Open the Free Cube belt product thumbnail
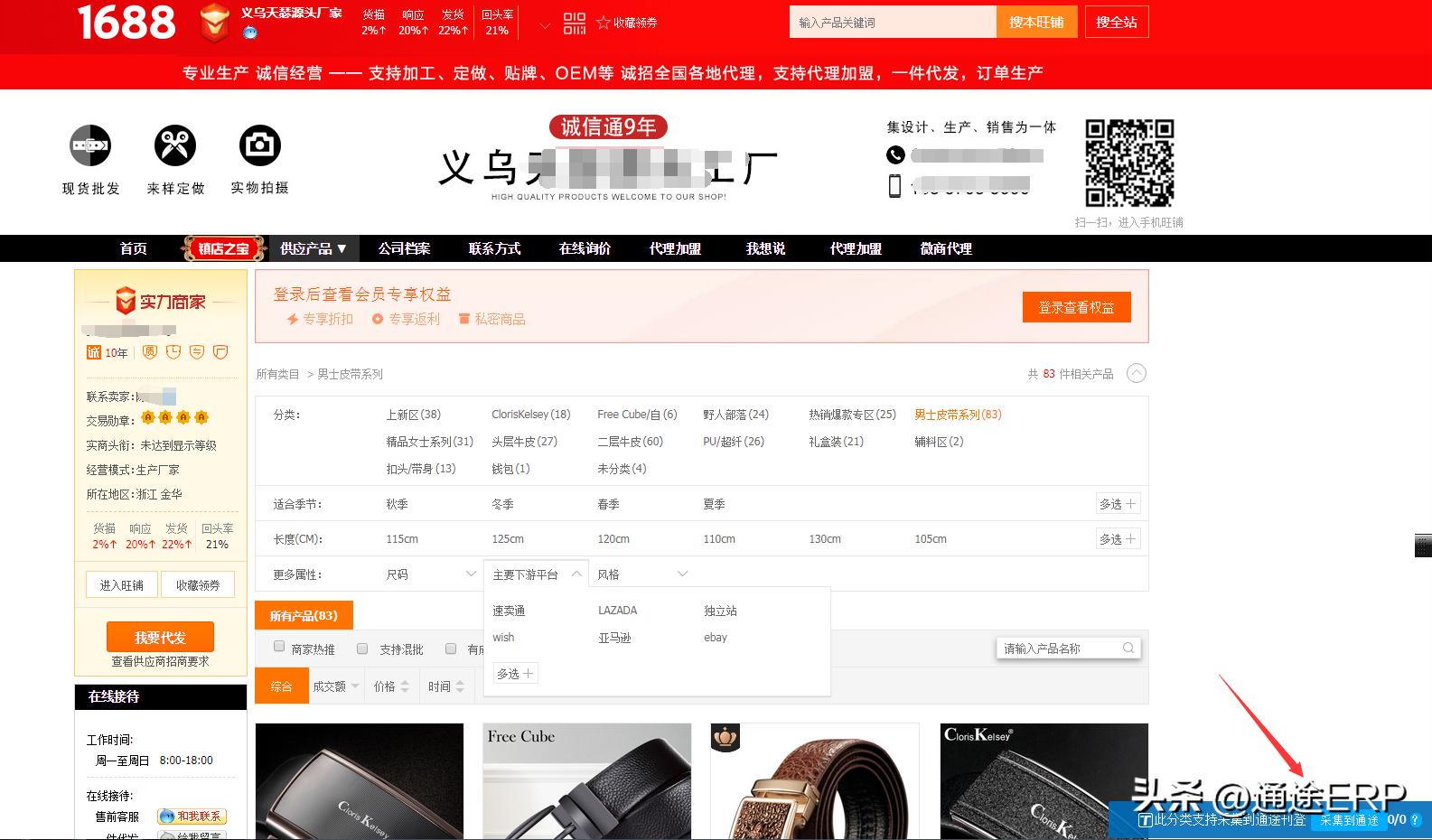The height and width of the screenshot is (840, 1432). point(587,781)
